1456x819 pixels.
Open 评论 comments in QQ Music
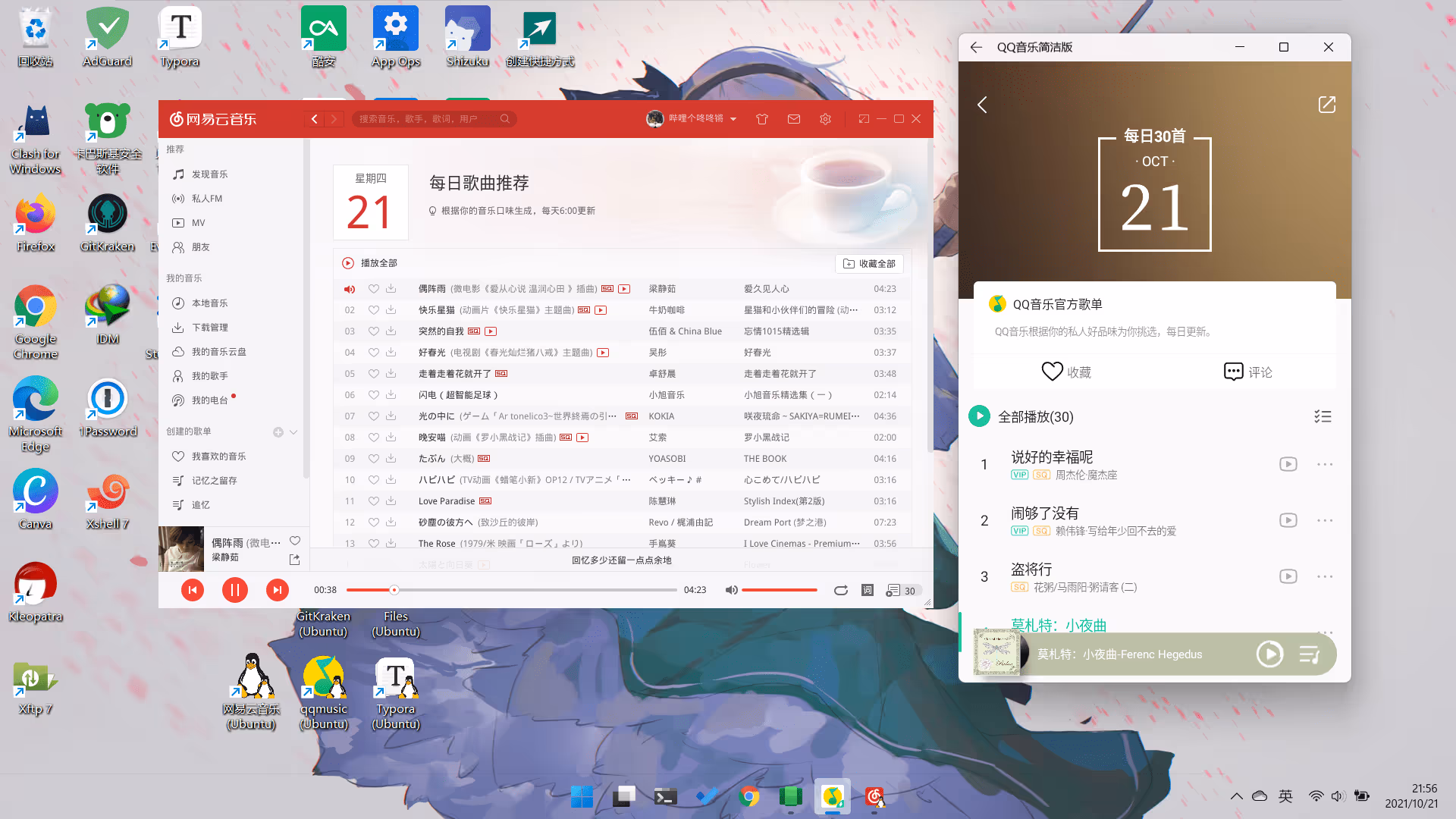[1248, 372]
